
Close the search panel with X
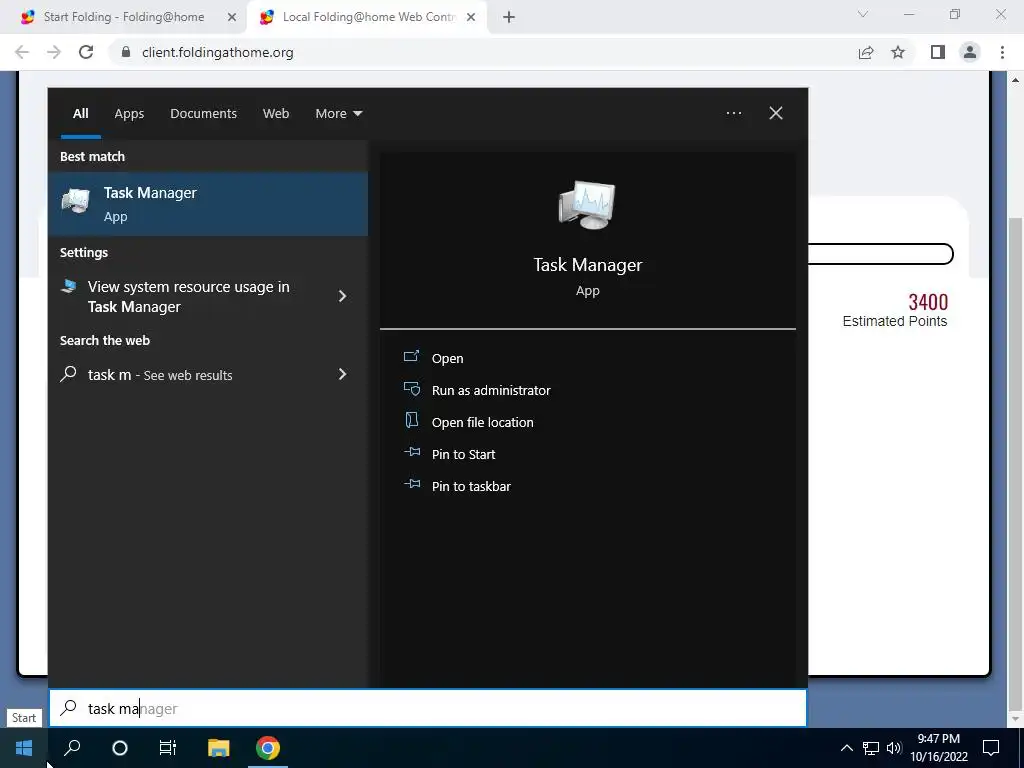776,113
